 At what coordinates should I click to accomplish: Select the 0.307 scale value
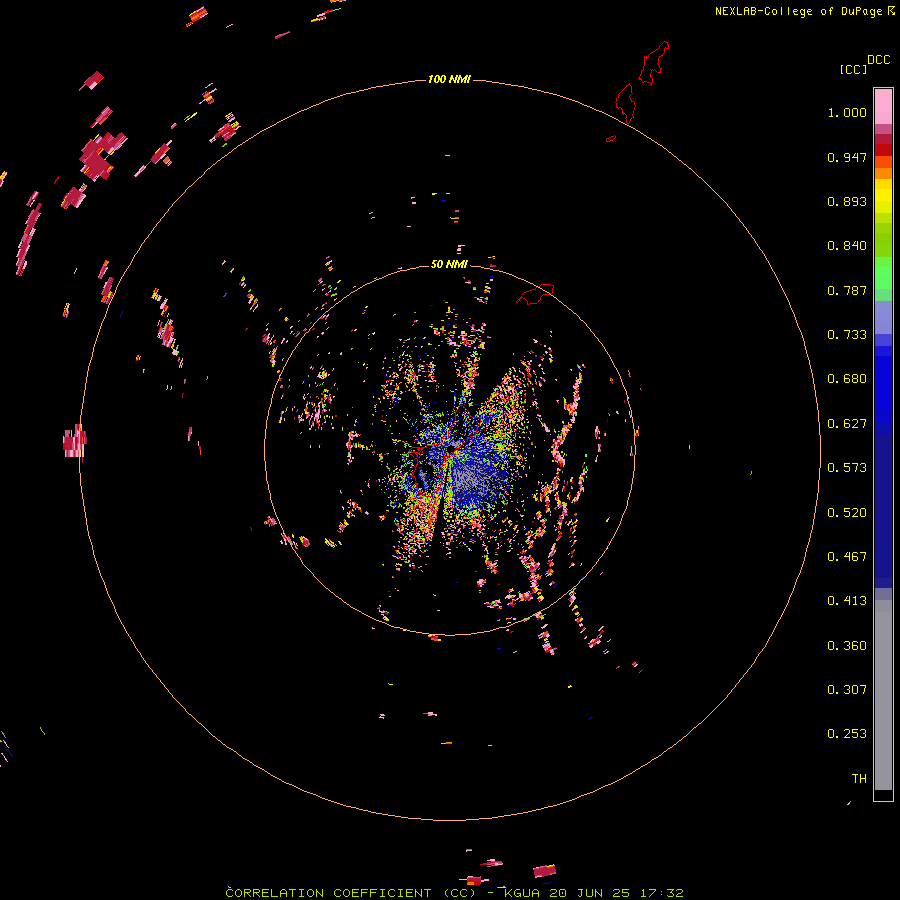(x=847, y=690)
